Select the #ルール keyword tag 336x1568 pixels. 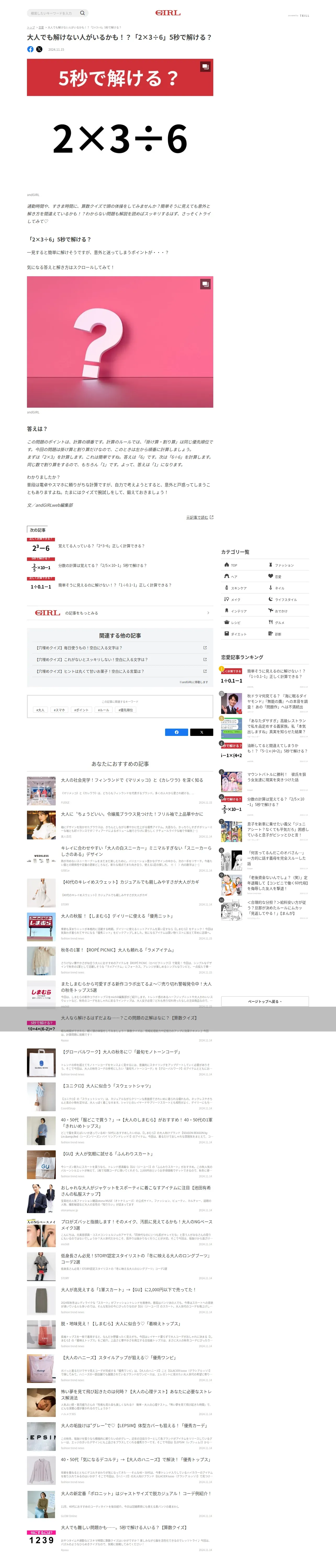pos(103,710)
